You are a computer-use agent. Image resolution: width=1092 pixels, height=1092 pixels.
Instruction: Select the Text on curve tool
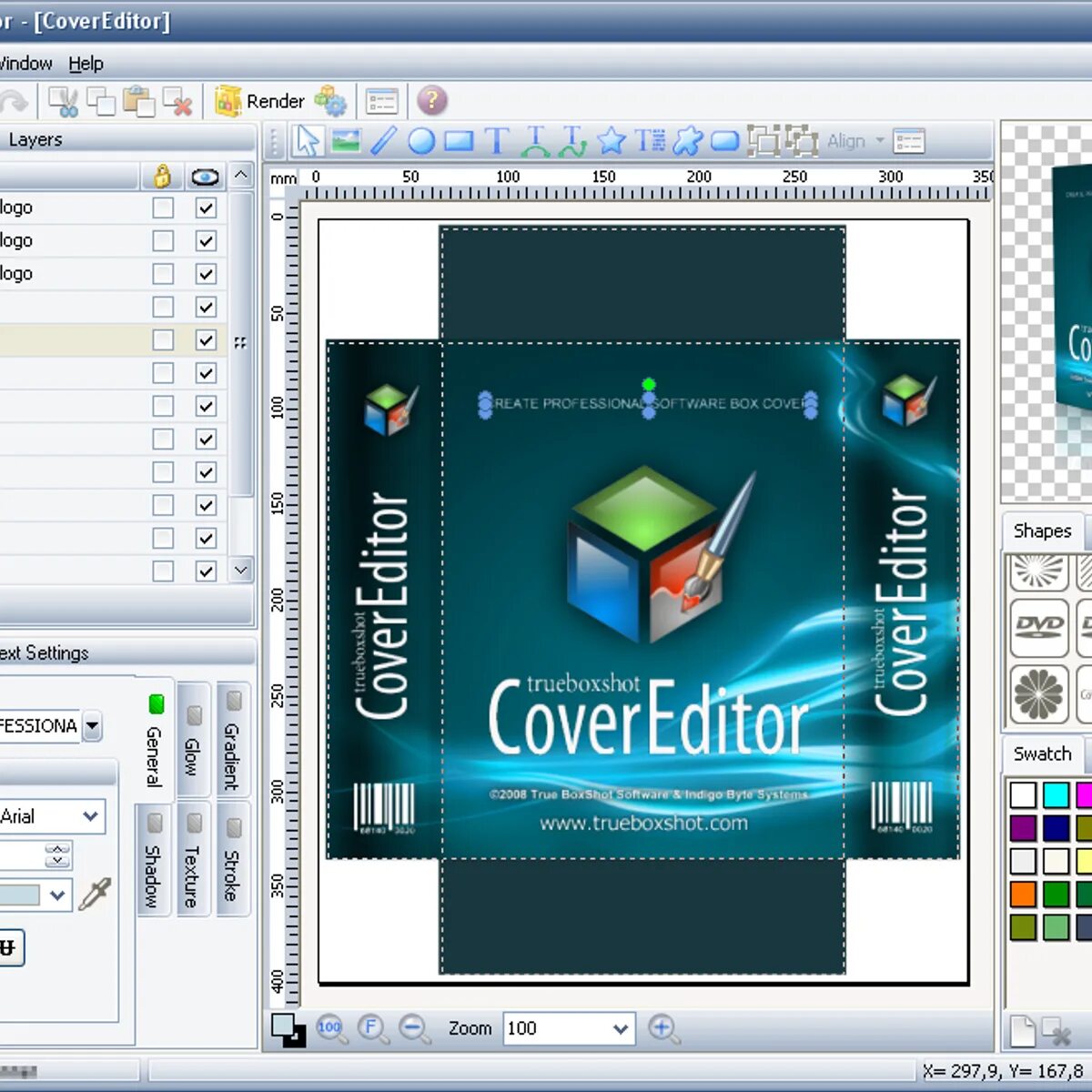pyautogui.click(x=572, y=141)
